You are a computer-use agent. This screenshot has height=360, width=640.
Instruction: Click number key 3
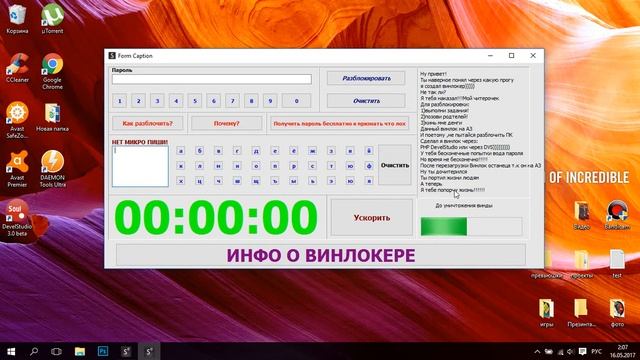(157, 101)
